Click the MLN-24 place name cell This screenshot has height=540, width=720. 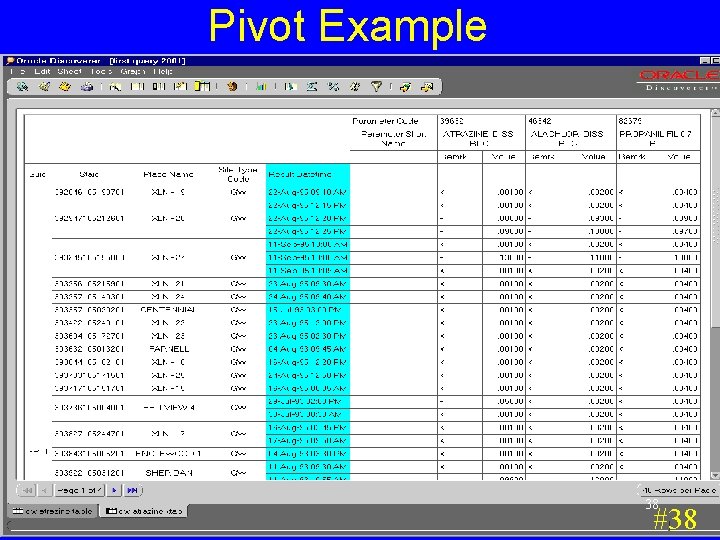click(168, 297)
